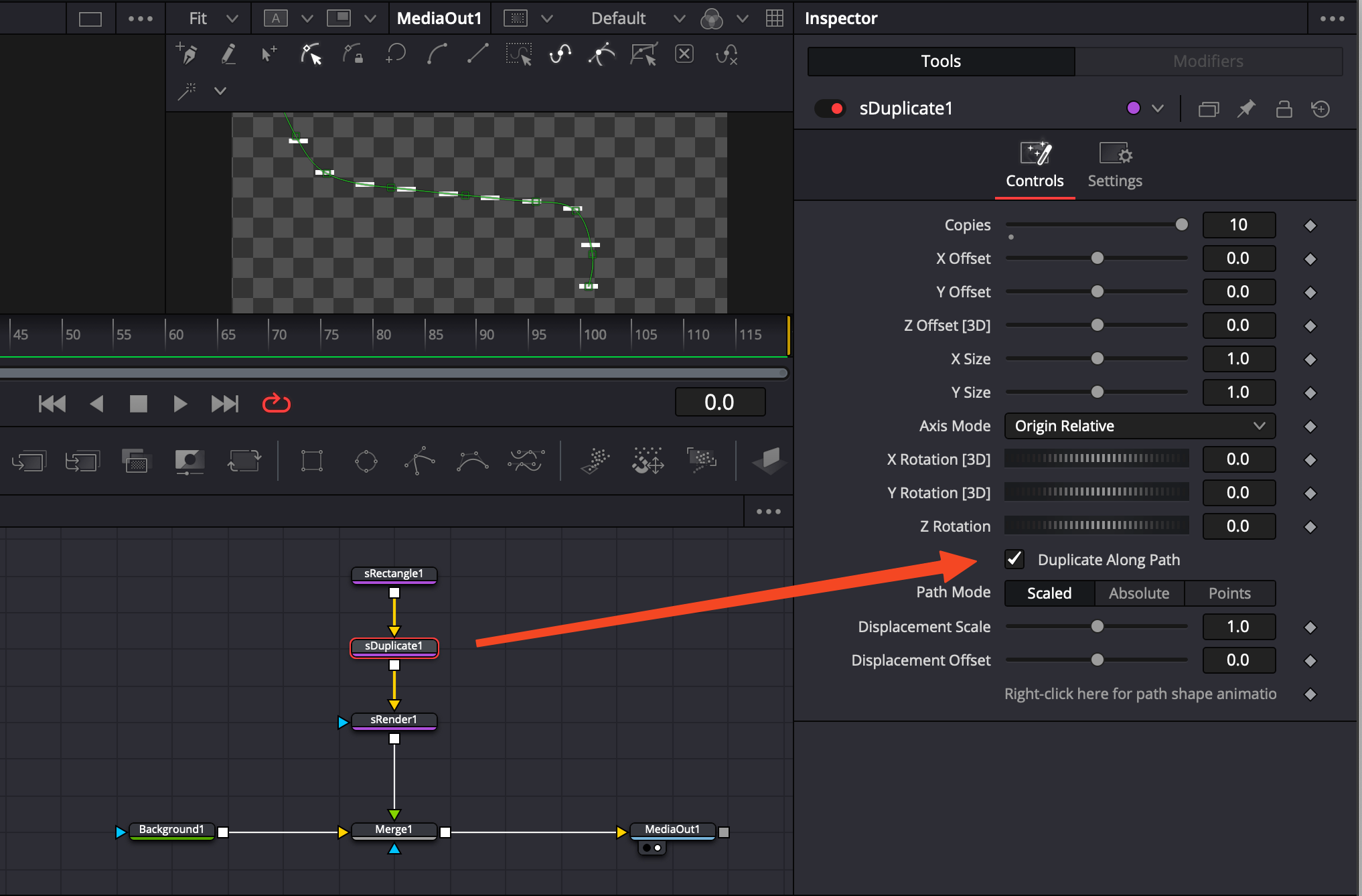This screenshot has height=896, width=1362.
Task: Select the Smooth curve tool
Action: [437, 54]
